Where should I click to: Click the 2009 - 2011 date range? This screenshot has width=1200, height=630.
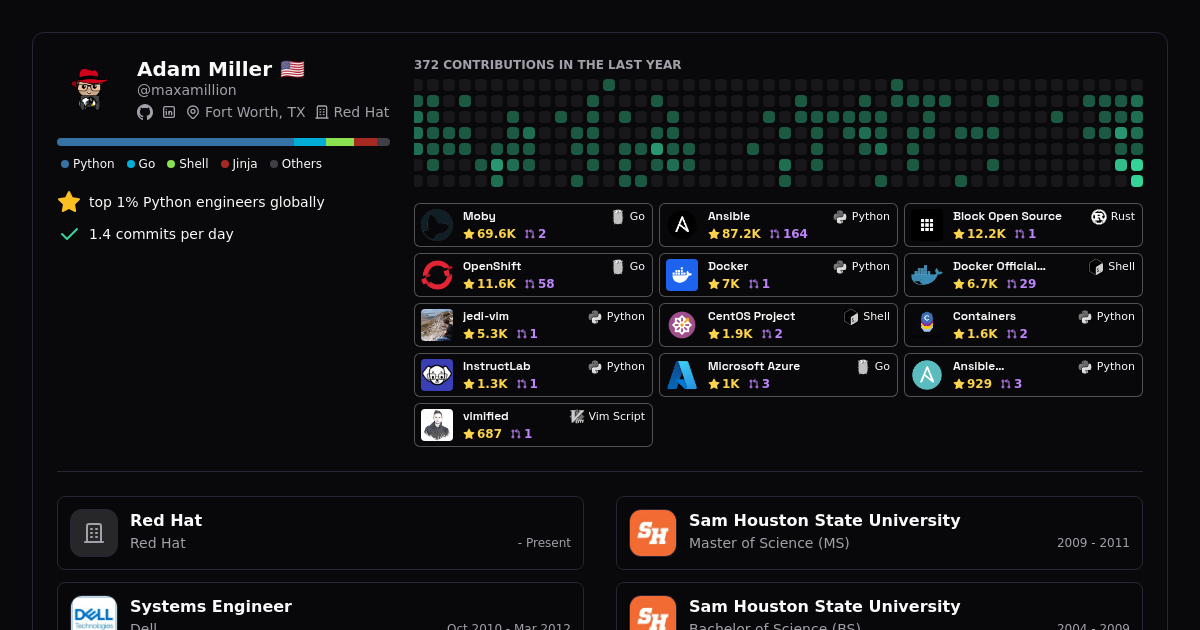[x=1093, y=543]
